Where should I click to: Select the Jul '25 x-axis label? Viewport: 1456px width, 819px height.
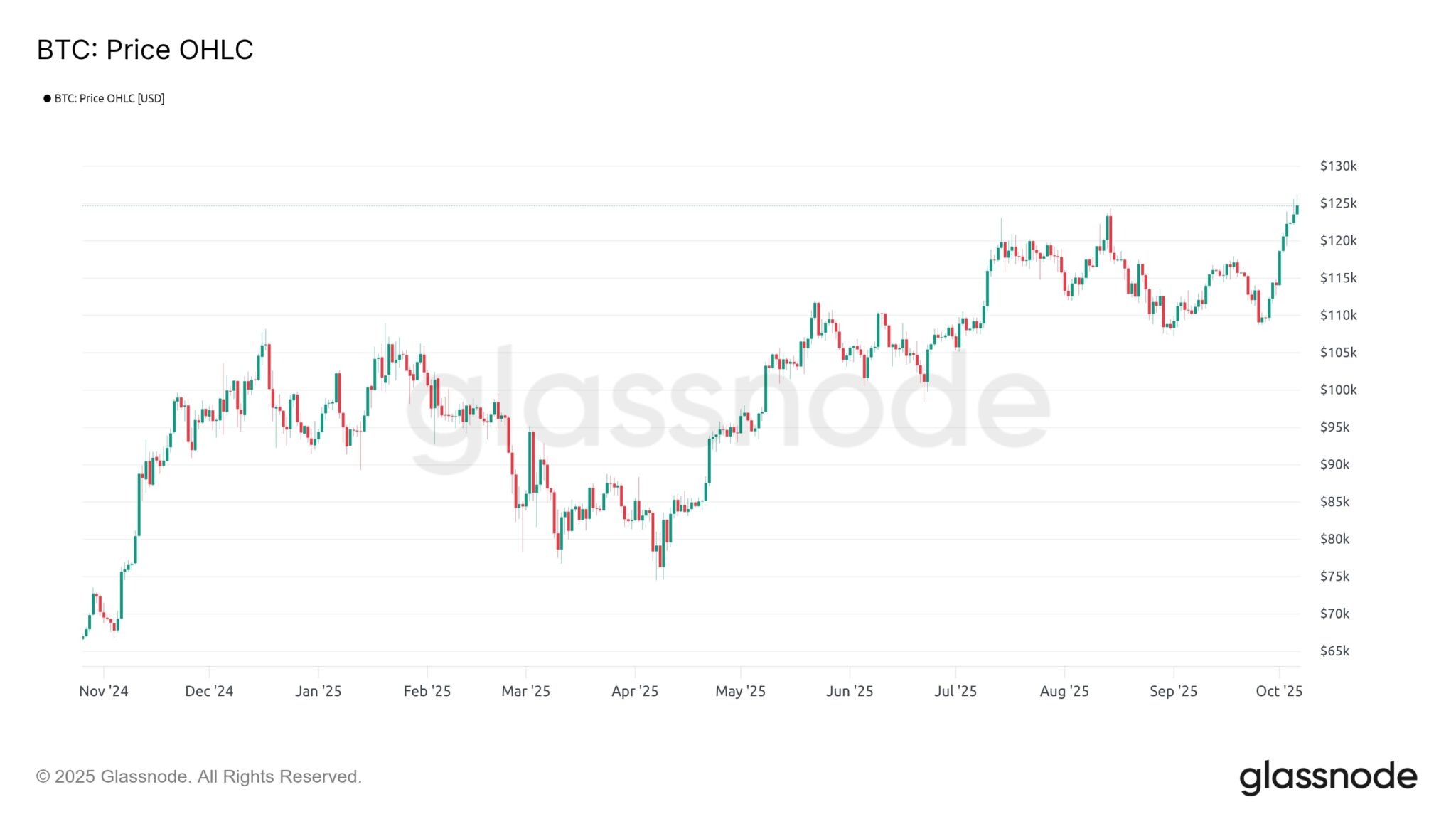click(955, 691)
